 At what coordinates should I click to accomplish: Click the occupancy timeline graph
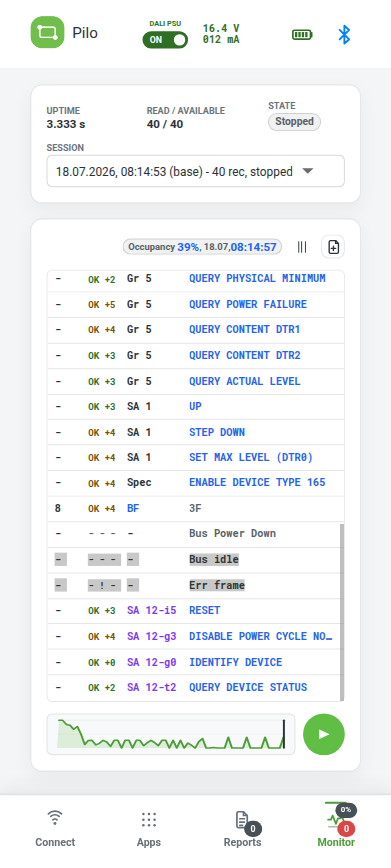coord(171,734)
